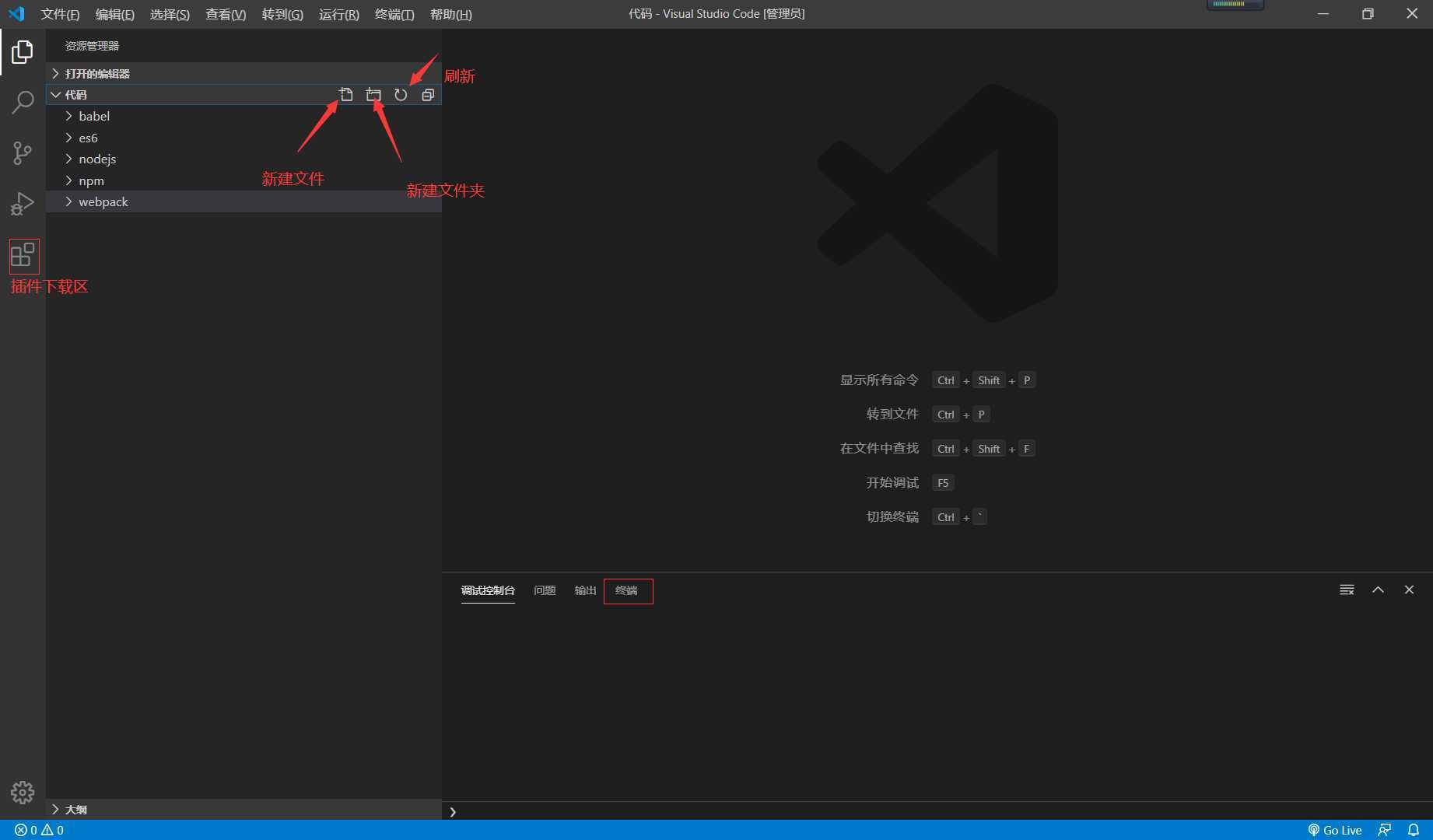Open the Source Control view

coord(23,152)
